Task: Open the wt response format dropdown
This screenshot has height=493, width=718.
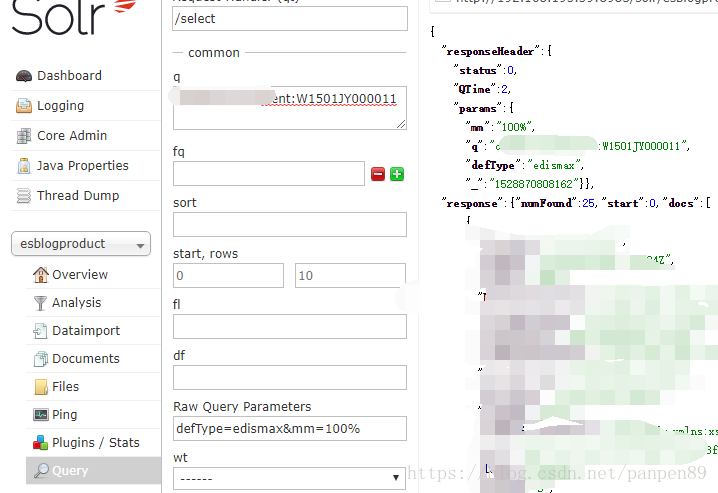Action: click(289, 479)
